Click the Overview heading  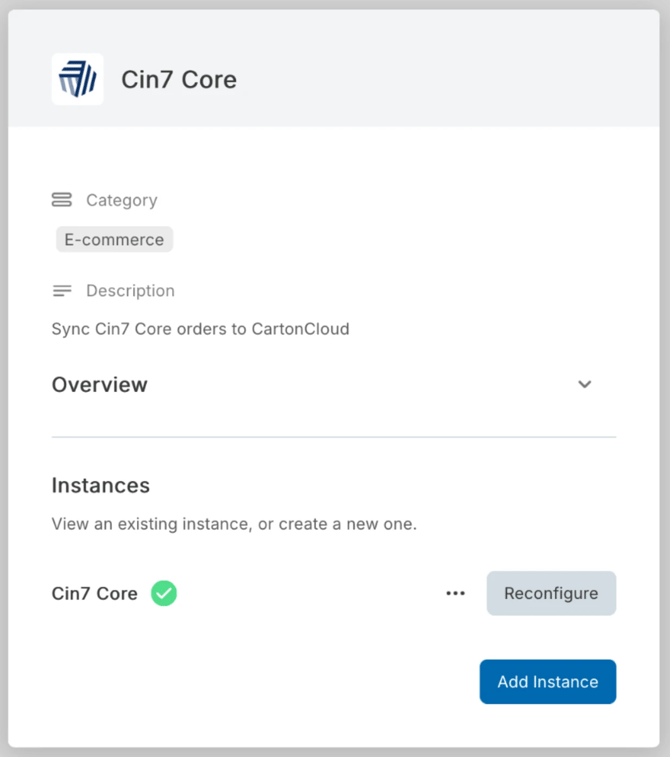[100, 385]
